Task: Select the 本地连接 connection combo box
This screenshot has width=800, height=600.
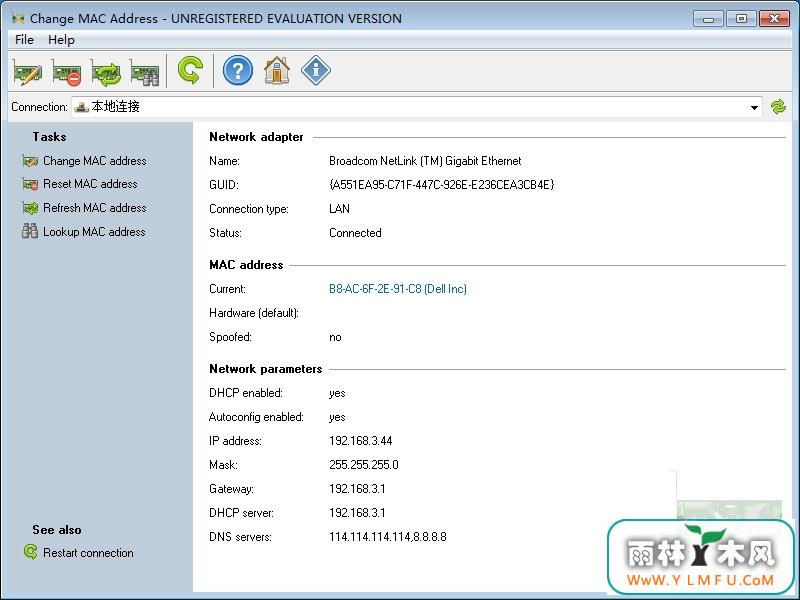Action: 417,107
